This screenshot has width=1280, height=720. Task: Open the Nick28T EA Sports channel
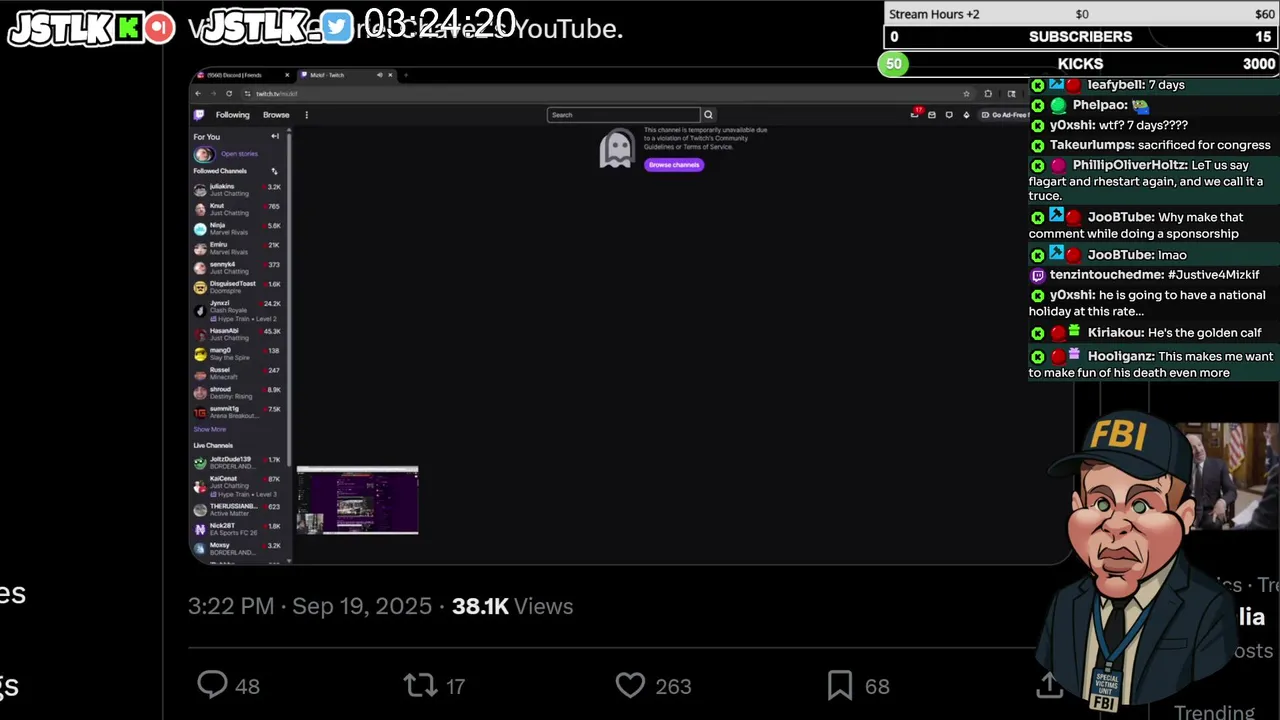click(238, 528)
